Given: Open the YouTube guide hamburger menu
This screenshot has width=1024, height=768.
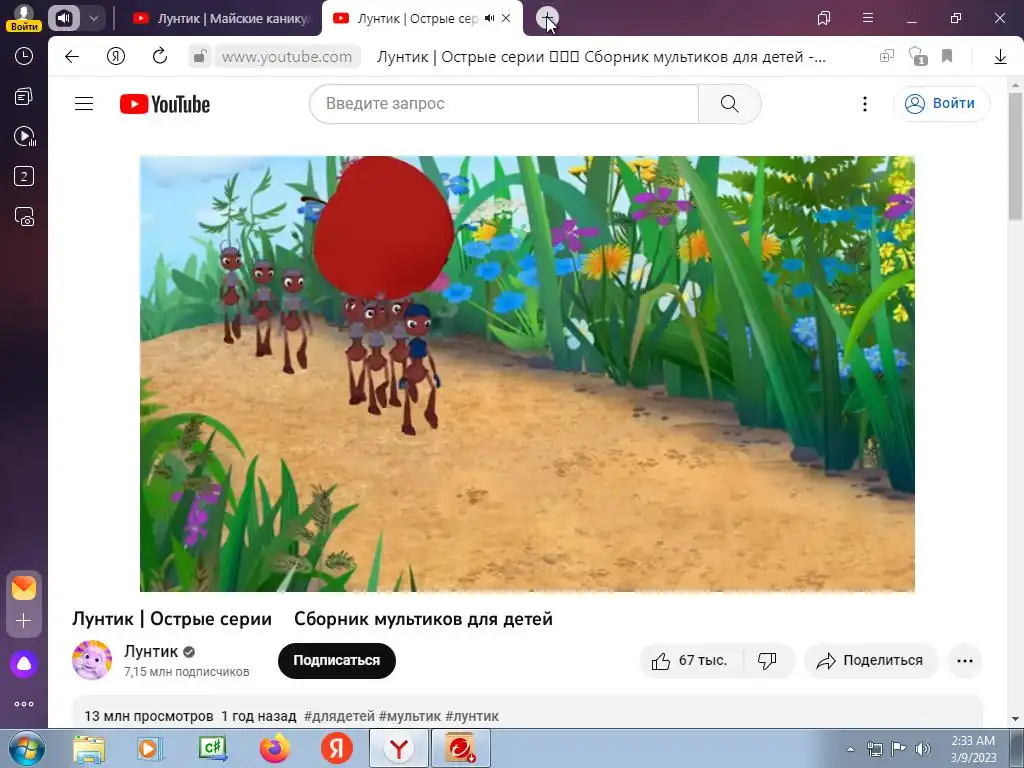Looking at the screenshot, I should 84,104.
